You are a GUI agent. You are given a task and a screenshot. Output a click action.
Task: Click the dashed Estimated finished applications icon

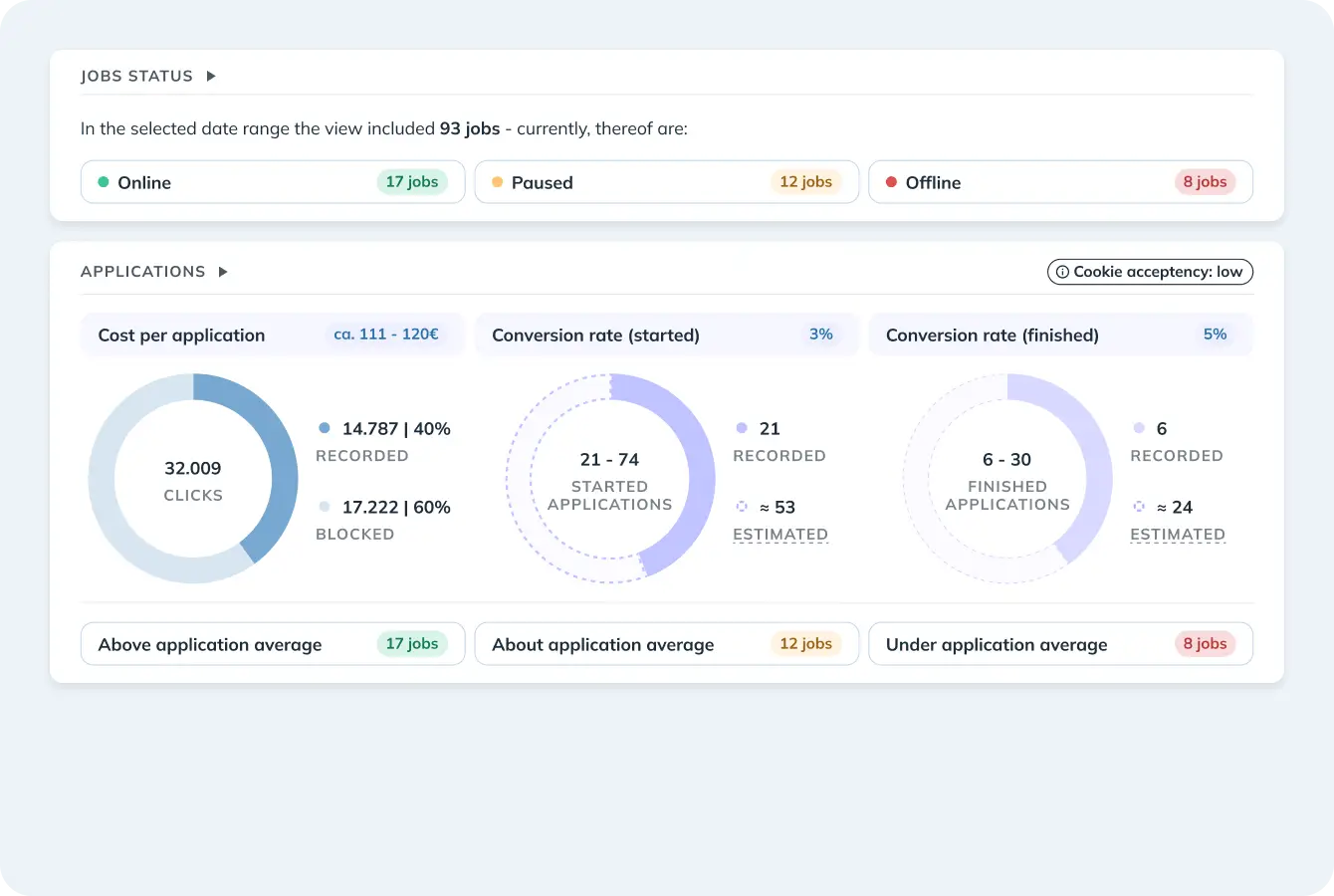pos(1139,507)
